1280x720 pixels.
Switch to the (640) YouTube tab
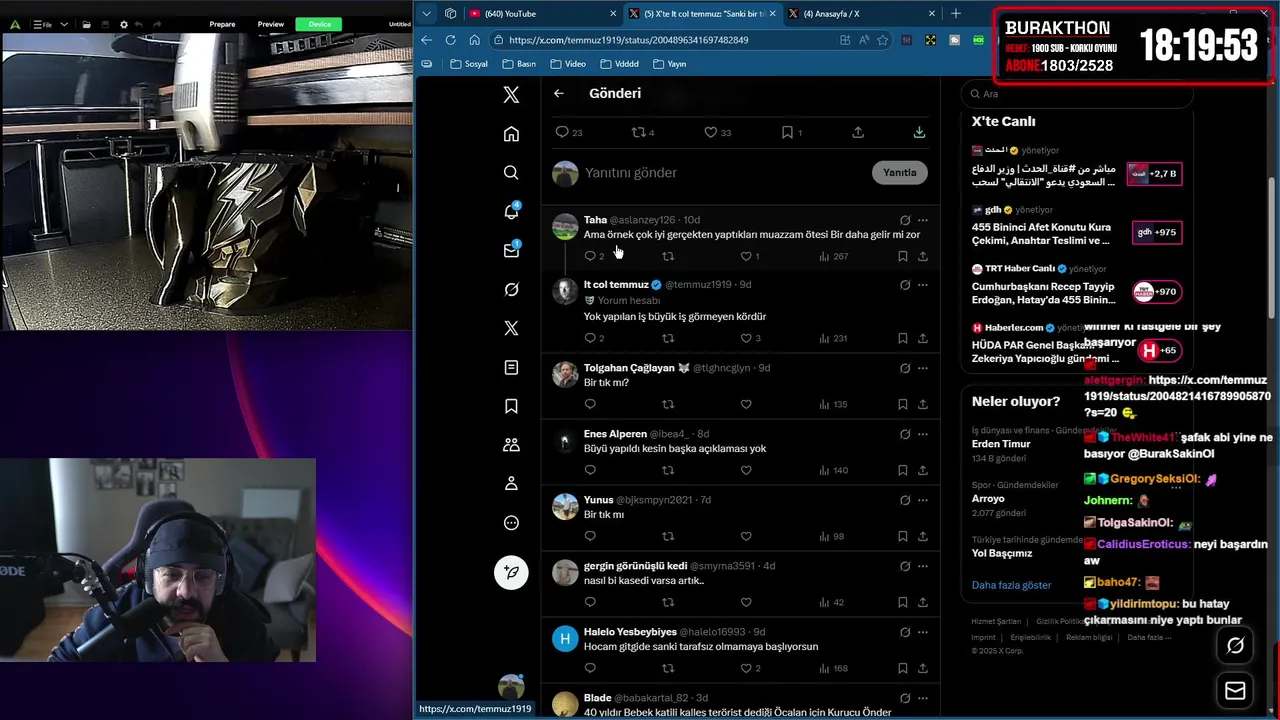click(542, 14)
